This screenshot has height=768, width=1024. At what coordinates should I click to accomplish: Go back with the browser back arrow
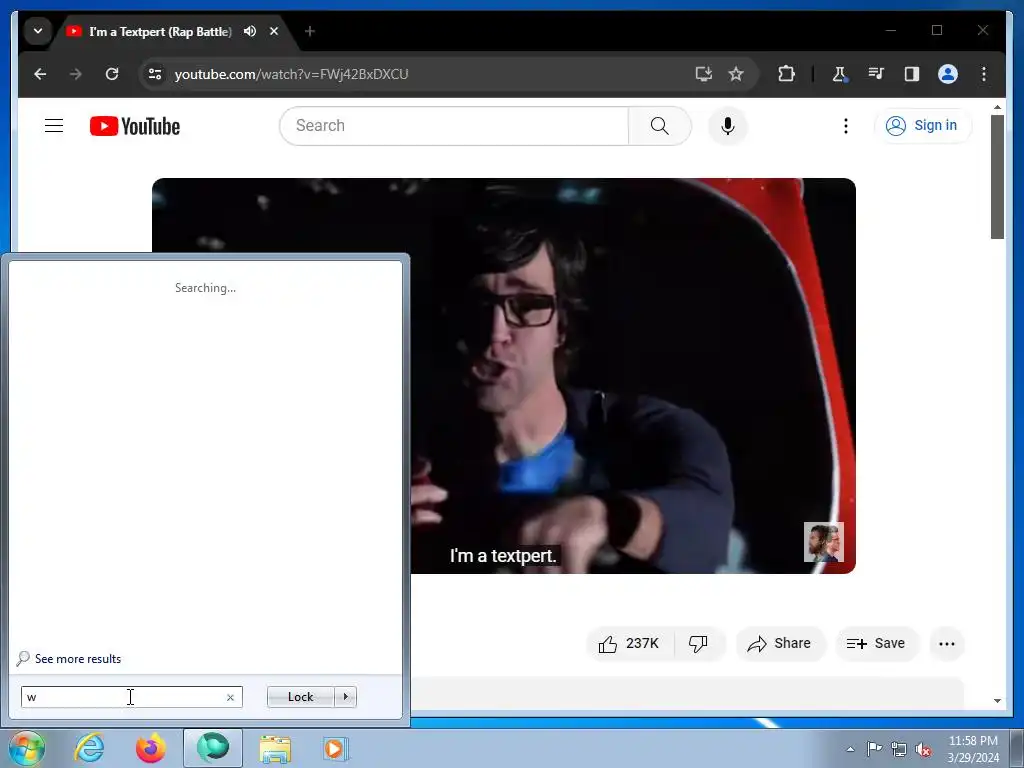click(x=40, y=74)
